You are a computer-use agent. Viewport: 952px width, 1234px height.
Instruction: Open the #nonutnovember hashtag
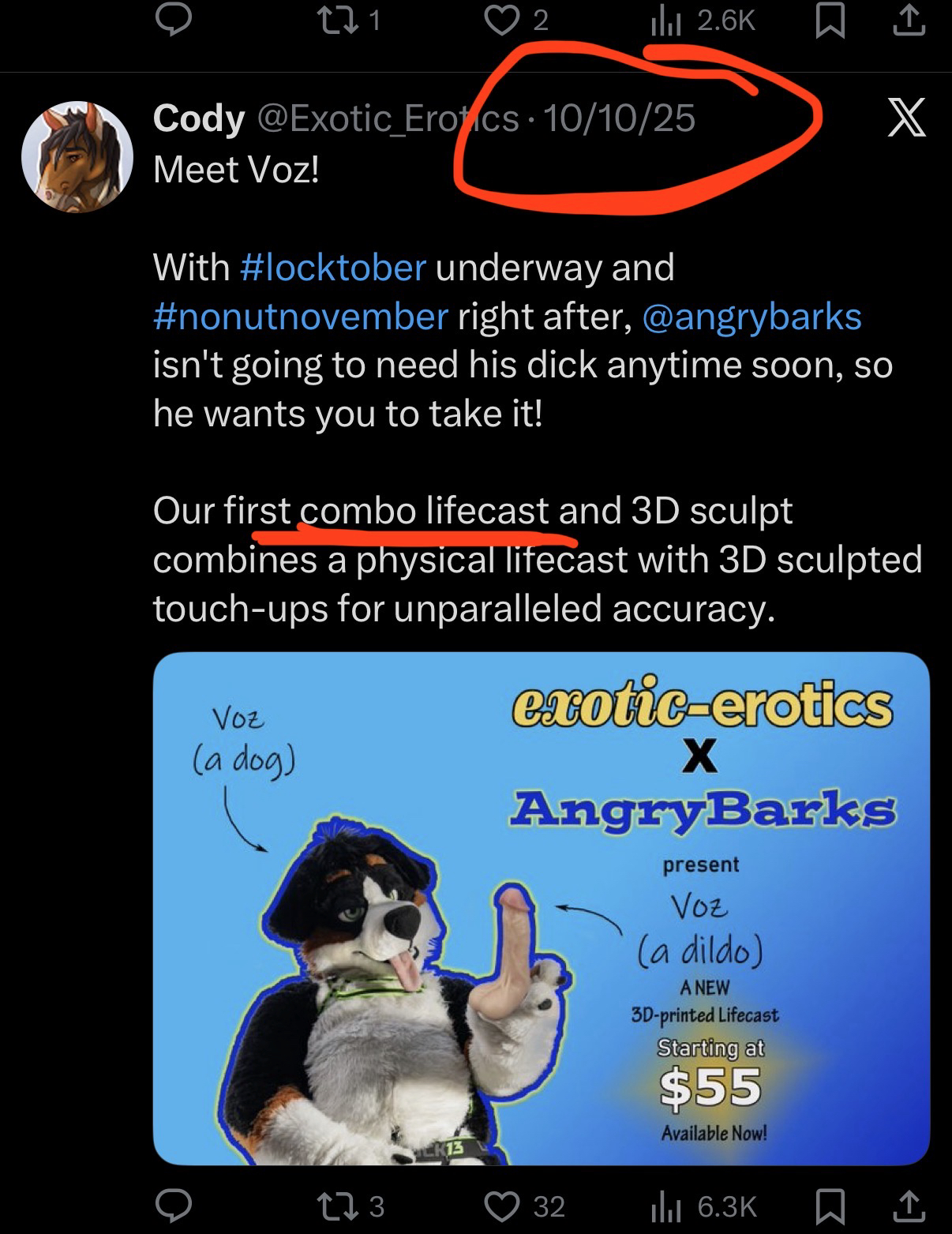301,316
